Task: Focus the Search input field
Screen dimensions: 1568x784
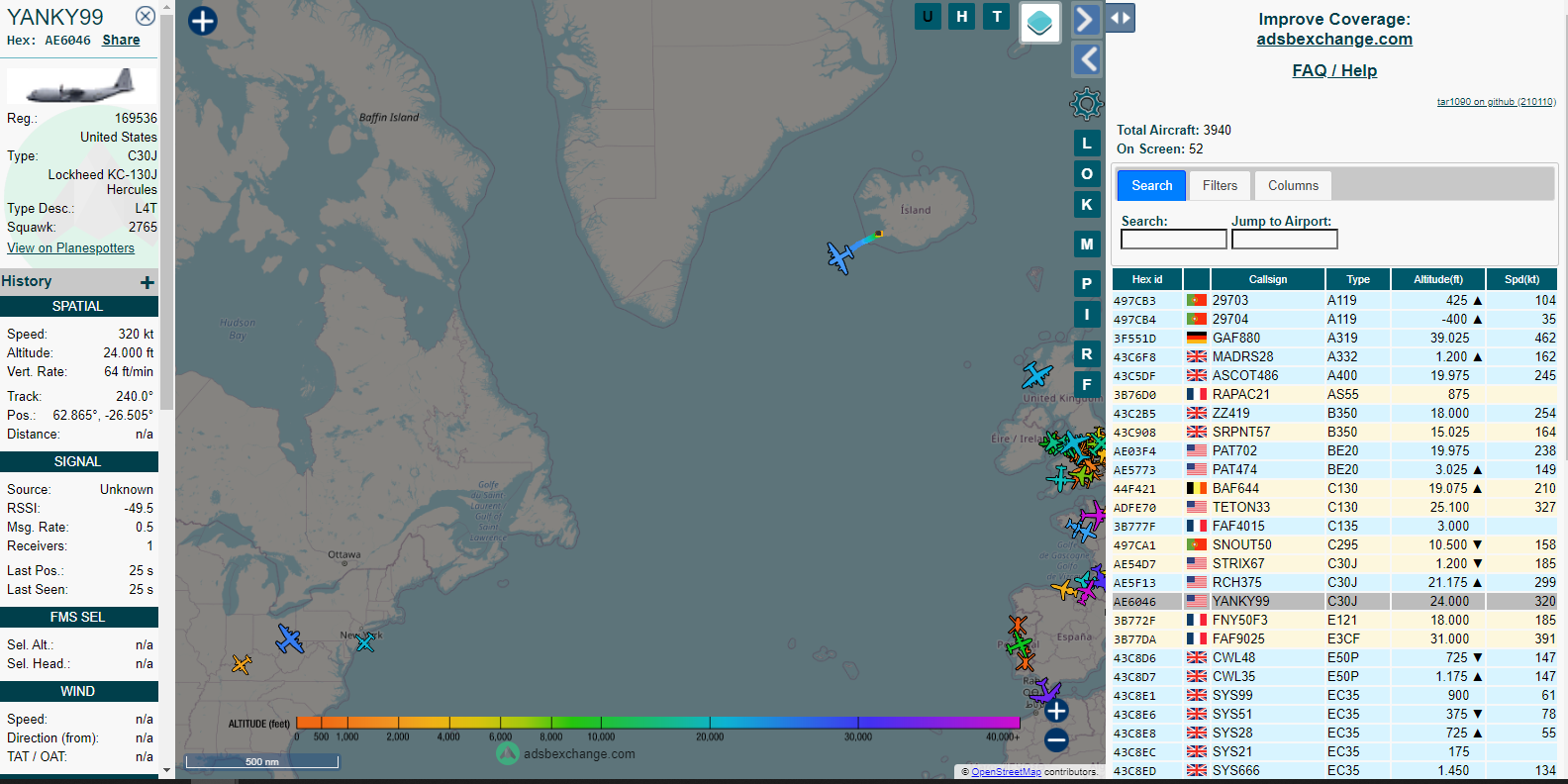Action: point(1173,239)
